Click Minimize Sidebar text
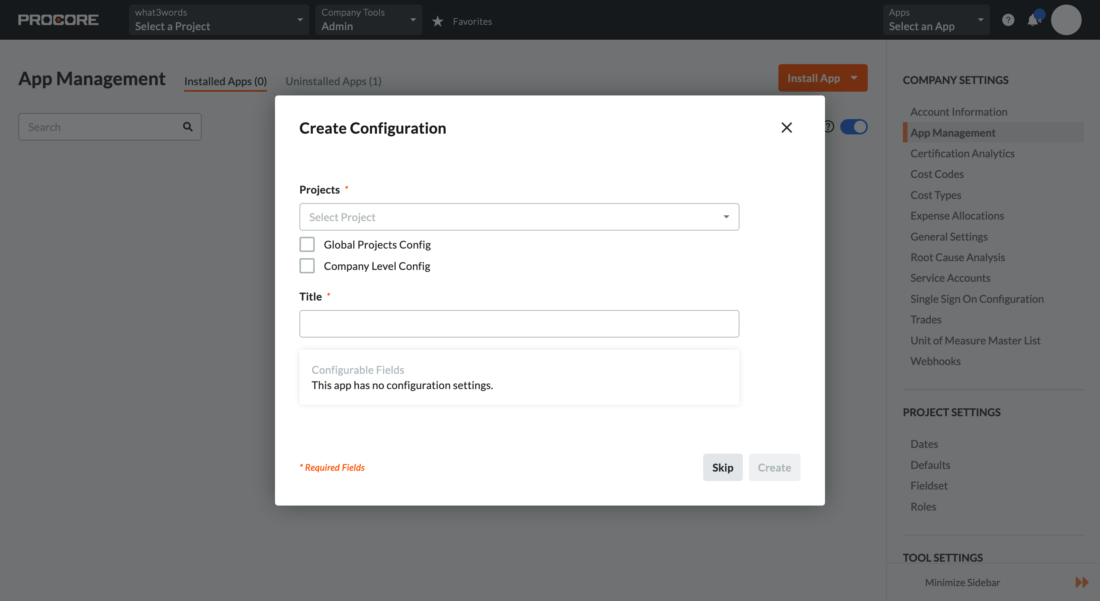The width and height of the screenshot is (1100, 601). [x=962, y=582]
